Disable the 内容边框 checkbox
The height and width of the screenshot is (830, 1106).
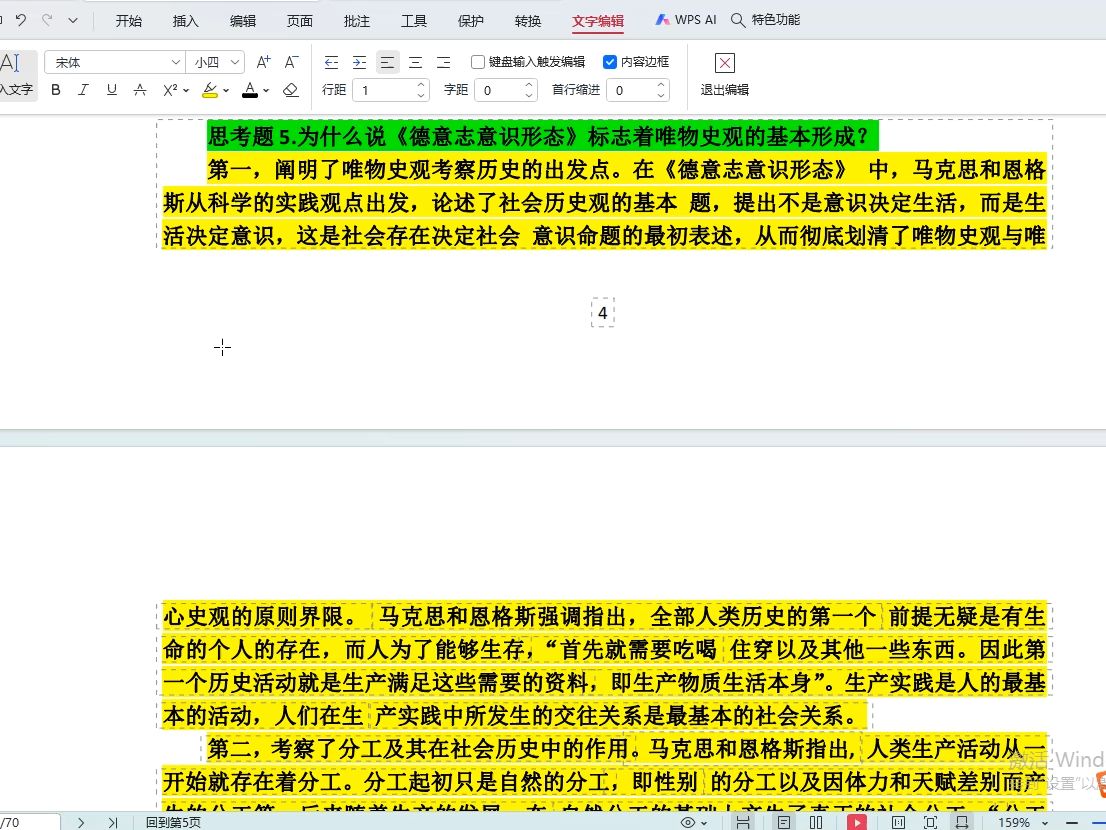tap(610, 61)
